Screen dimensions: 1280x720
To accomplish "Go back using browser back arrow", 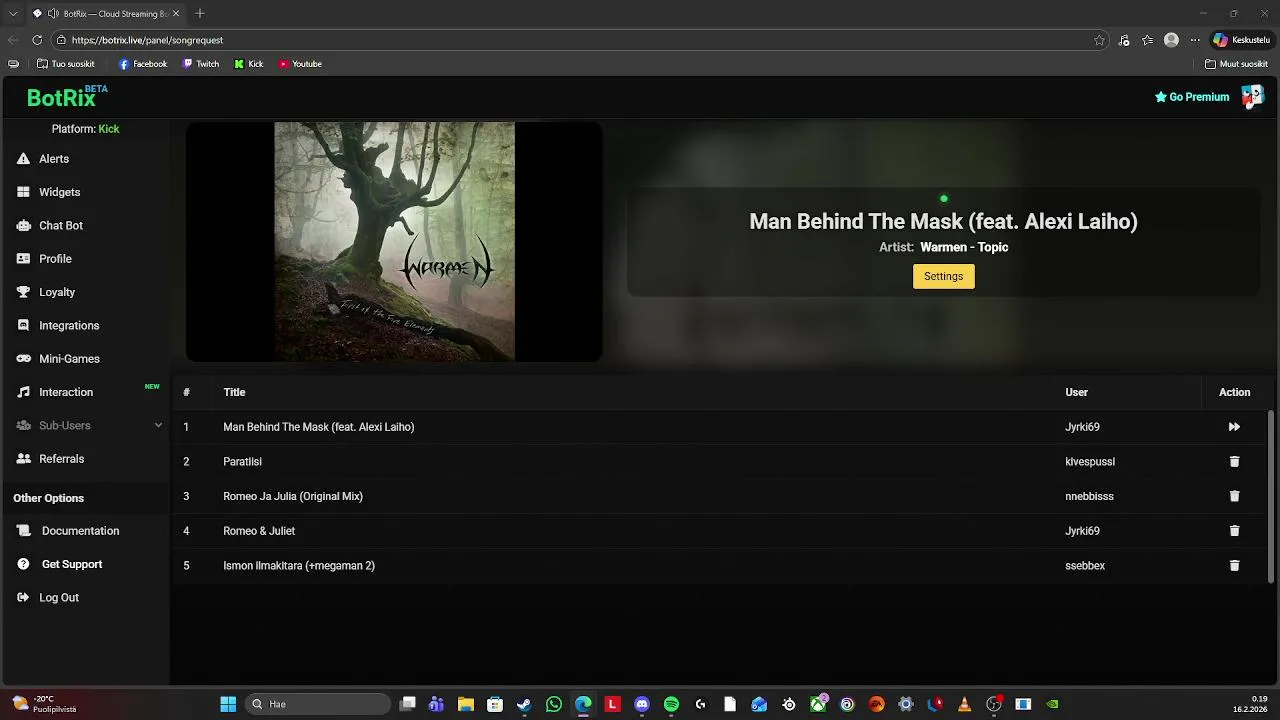I will click(x=13, y=40).
